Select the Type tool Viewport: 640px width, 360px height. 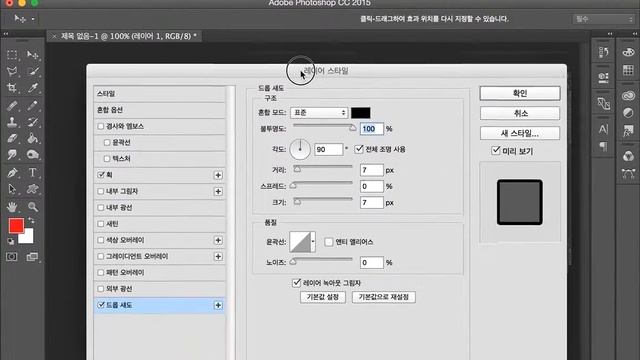(x=33, y=173)
